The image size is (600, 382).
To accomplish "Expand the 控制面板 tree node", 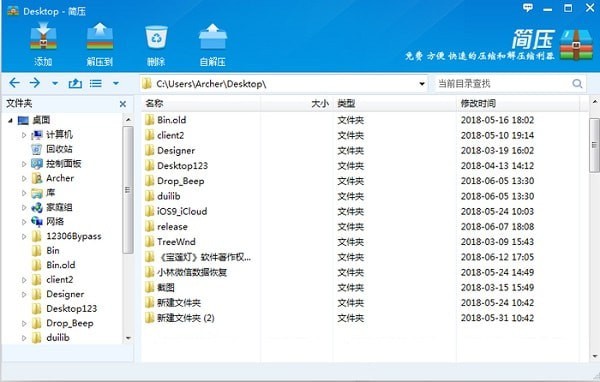I will click(x=24, y=164).
